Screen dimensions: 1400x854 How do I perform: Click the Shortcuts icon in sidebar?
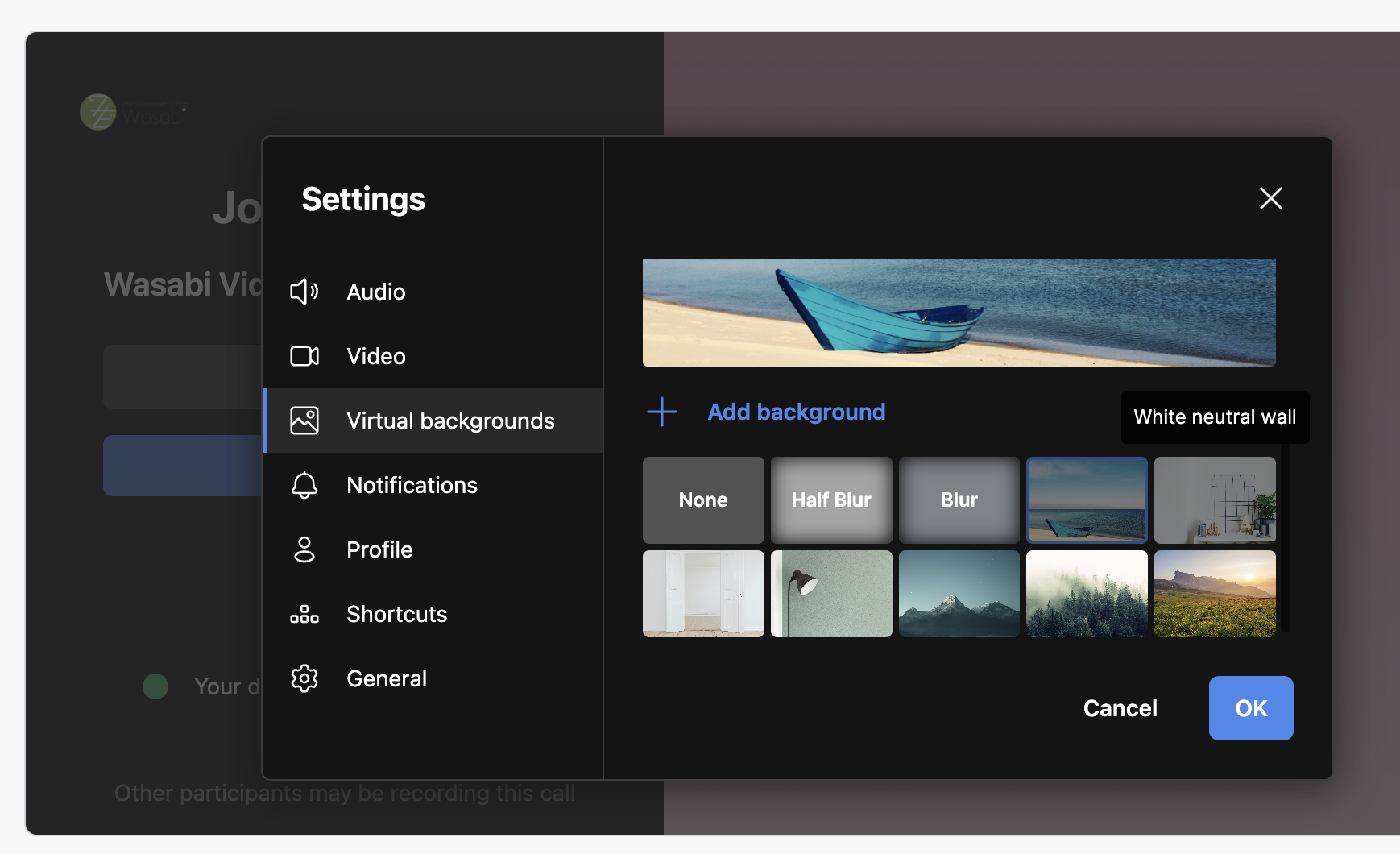click(x=304, y=614)
